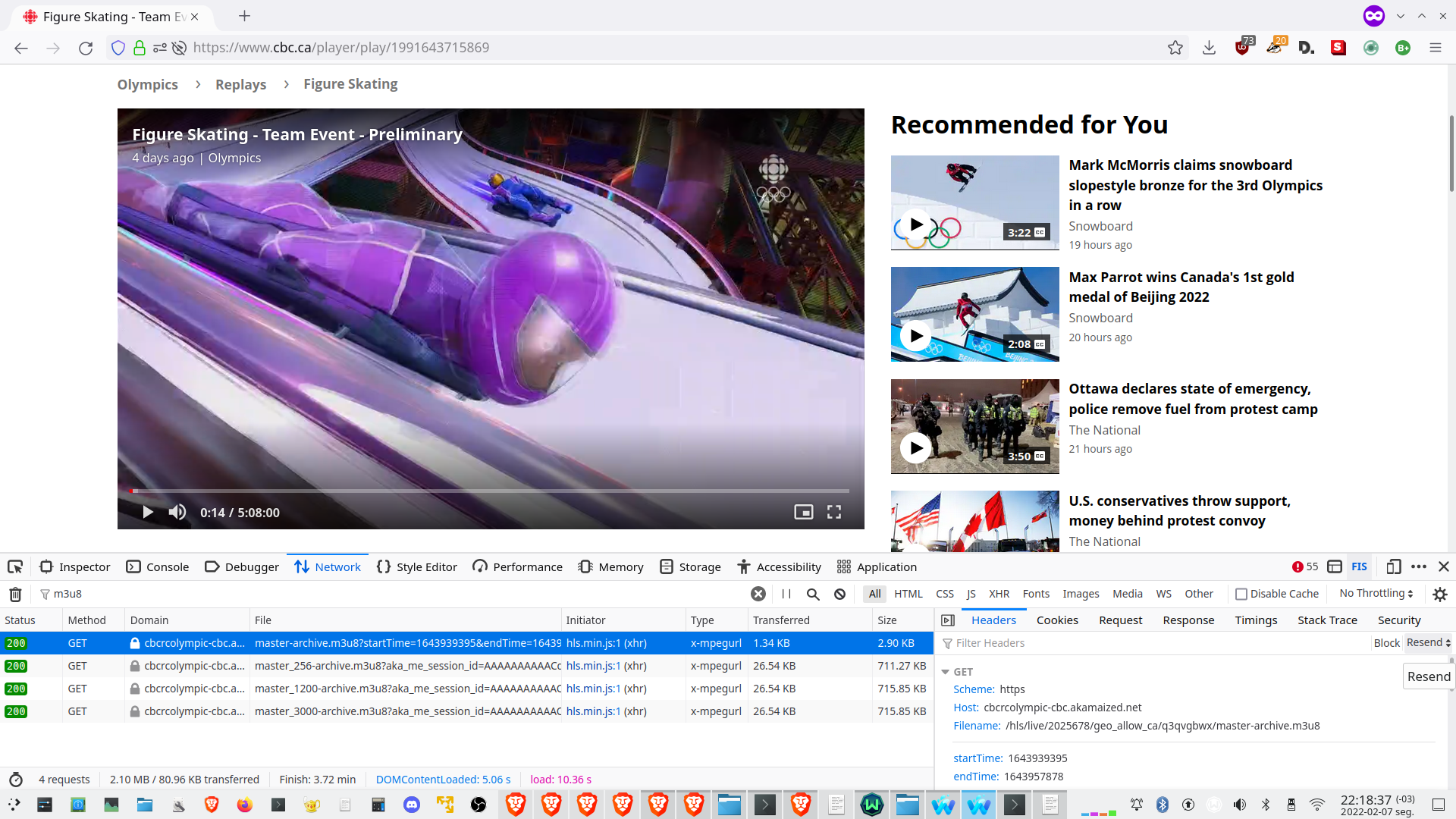Reload the current page
This screenshot has height=819, width=1456.
click(x=86, y=48)
